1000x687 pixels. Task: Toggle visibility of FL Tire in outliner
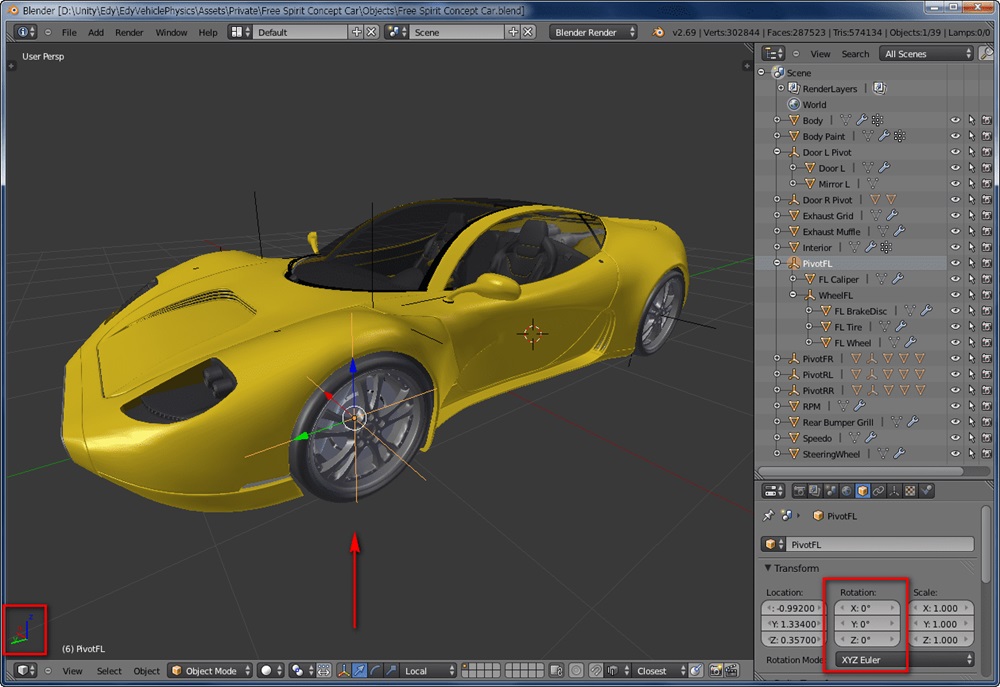point(955,327)
